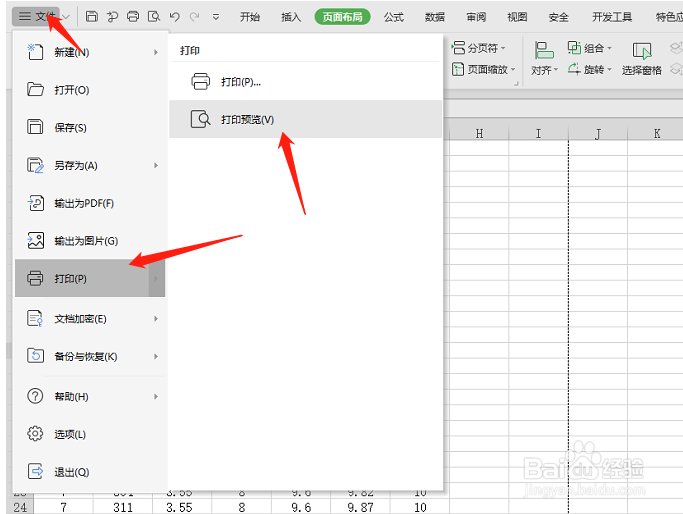The width and height of the screenshot is (683, 514).
Task: Open the 数据 ribbon tab
Action: pos(435,17)
